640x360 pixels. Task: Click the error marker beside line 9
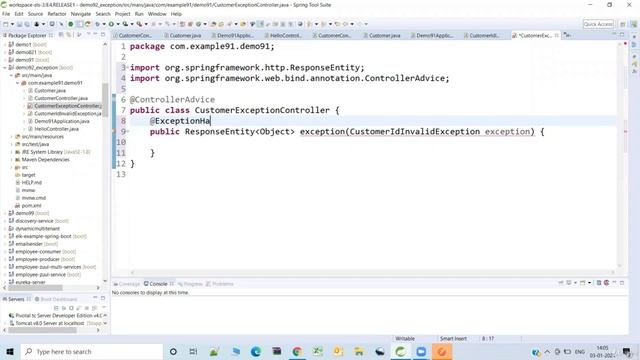115,131
